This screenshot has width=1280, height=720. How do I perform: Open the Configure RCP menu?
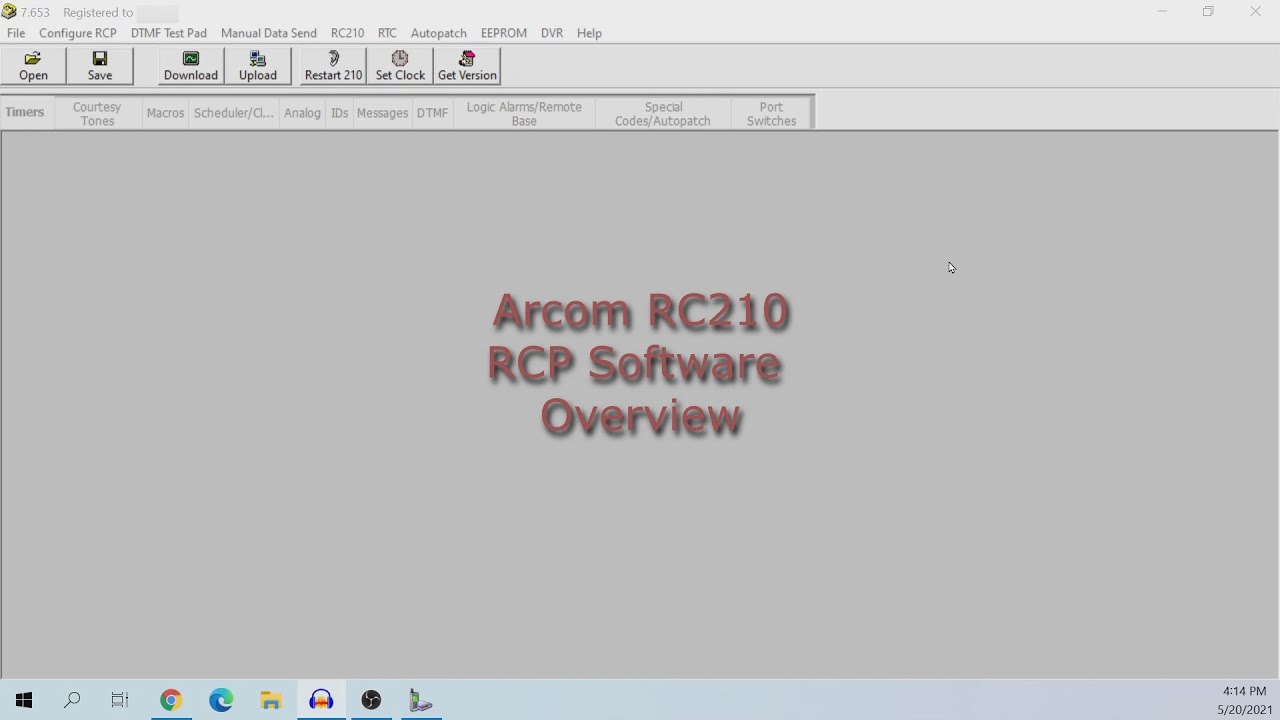(78, 33)
